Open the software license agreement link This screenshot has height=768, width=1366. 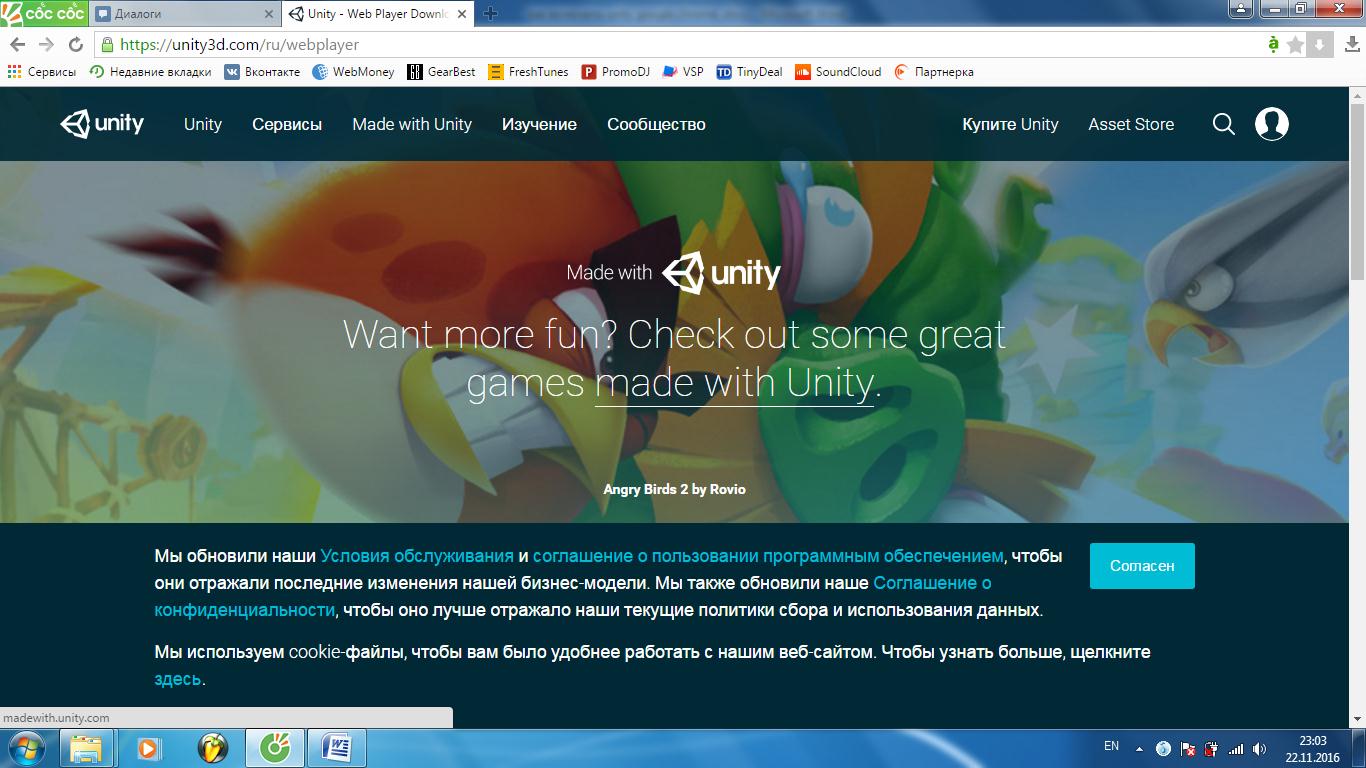pyautogui.click(x=768, y=556)
